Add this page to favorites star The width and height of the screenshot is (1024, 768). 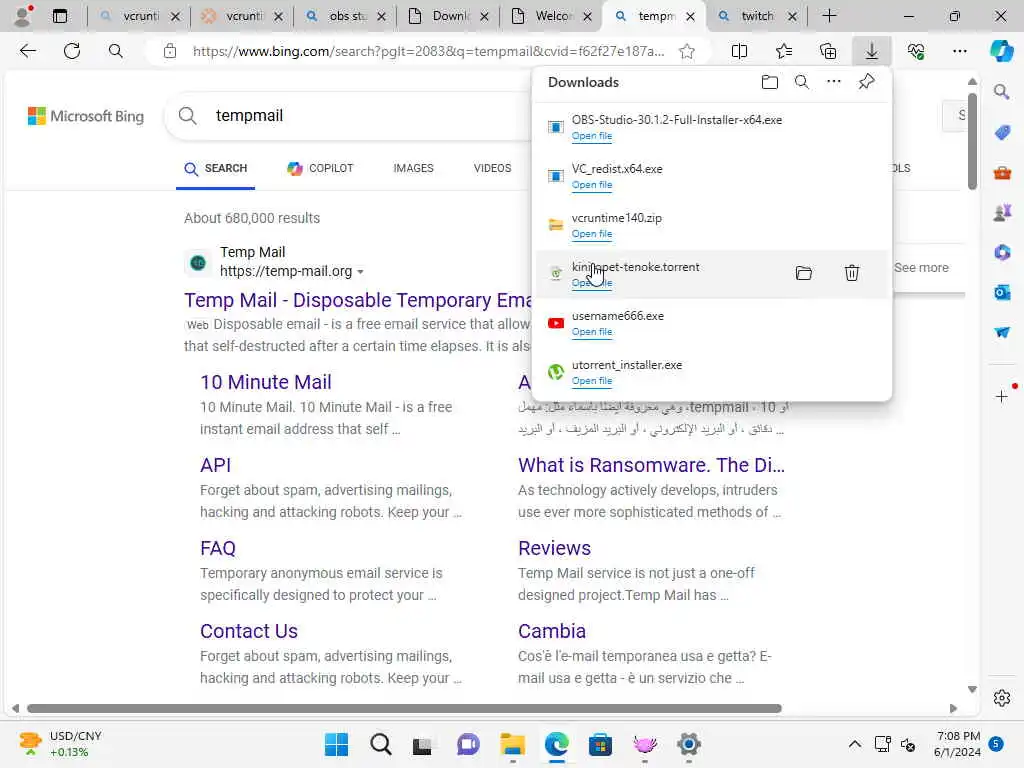coord(687,51)
